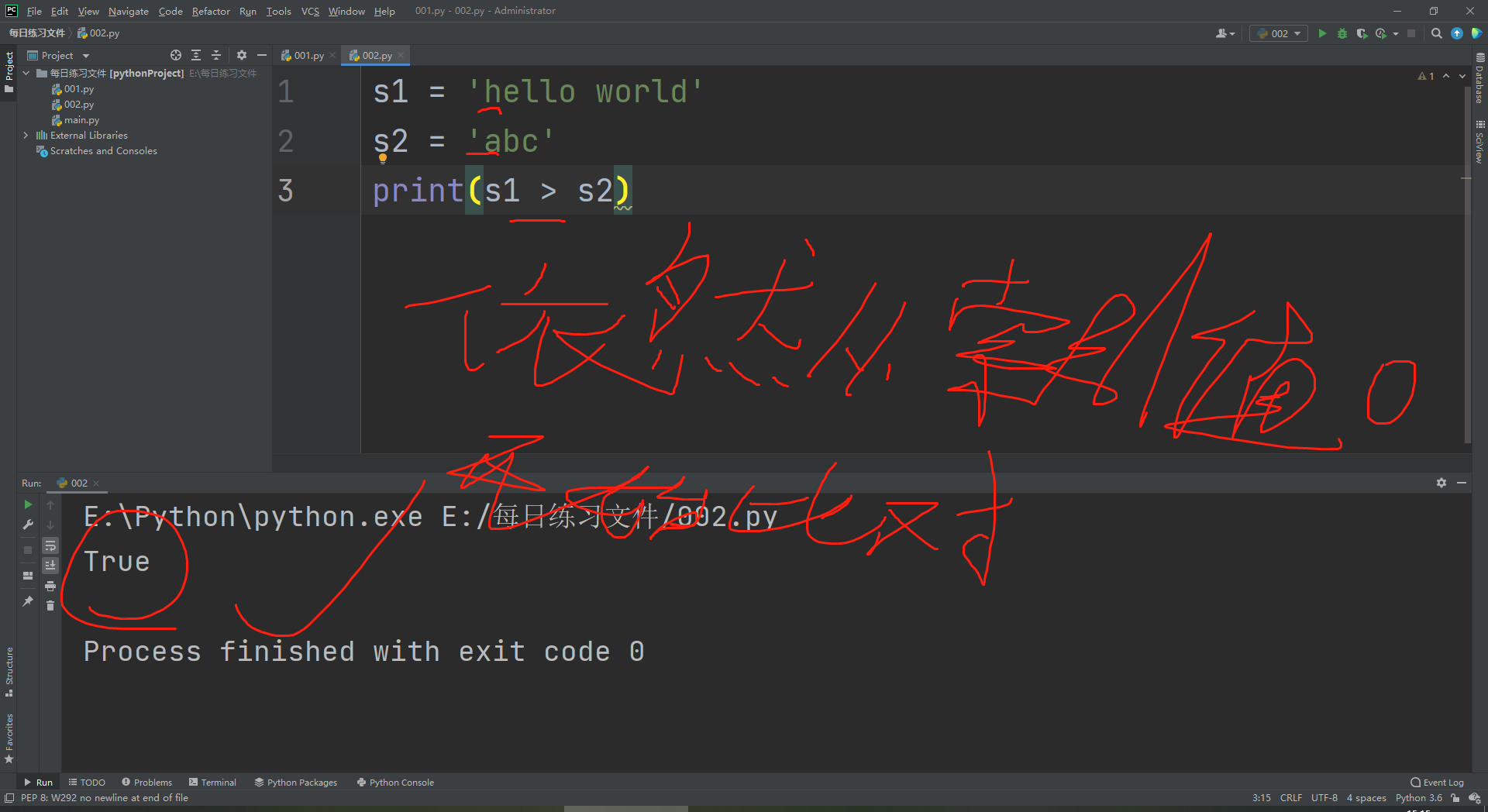This screenshot has height=812, width=1488.
Task: Click the Stop icon in the top toolbar
Action: [1411, 33]
